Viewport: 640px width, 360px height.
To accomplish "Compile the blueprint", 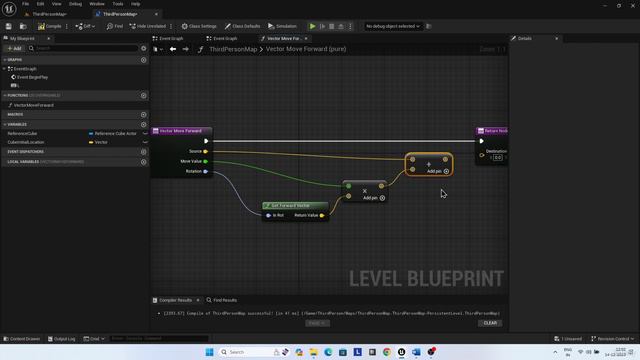I will 49,26.
